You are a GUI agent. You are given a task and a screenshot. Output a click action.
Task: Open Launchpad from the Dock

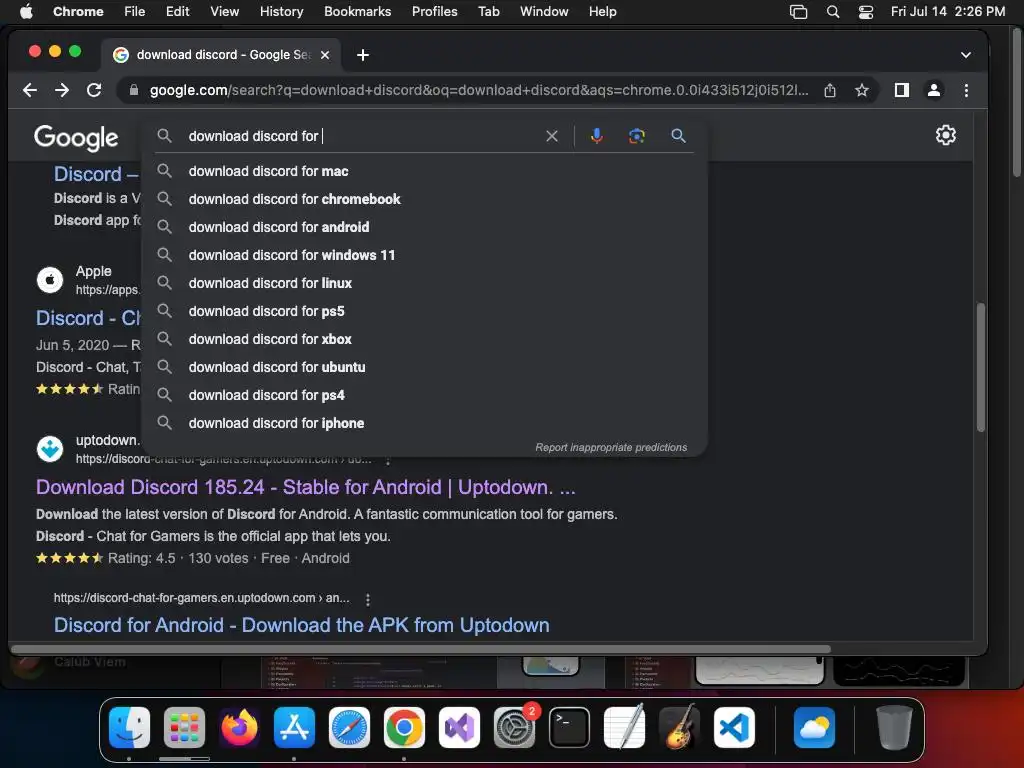184,727
